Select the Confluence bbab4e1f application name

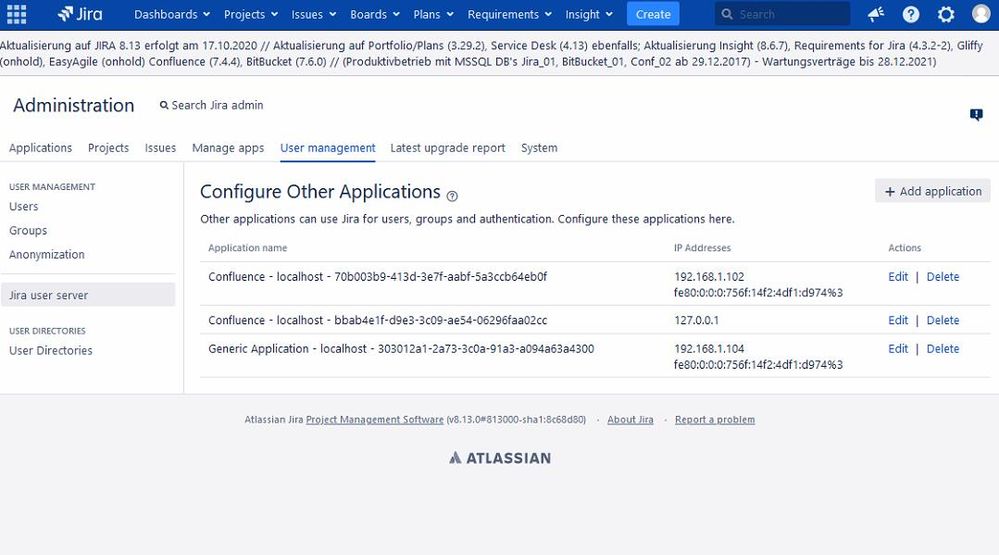(378, 320)
